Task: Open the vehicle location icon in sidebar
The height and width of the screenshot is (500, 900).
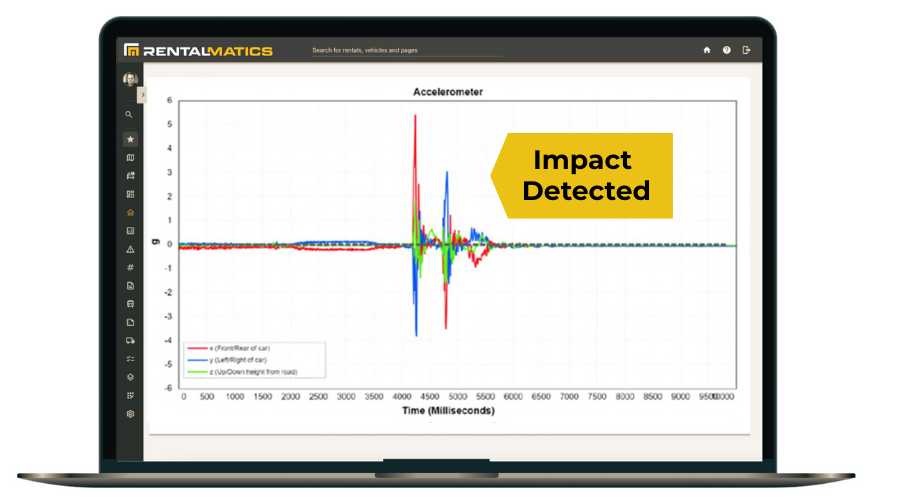Action: click(x=130, y=176)
